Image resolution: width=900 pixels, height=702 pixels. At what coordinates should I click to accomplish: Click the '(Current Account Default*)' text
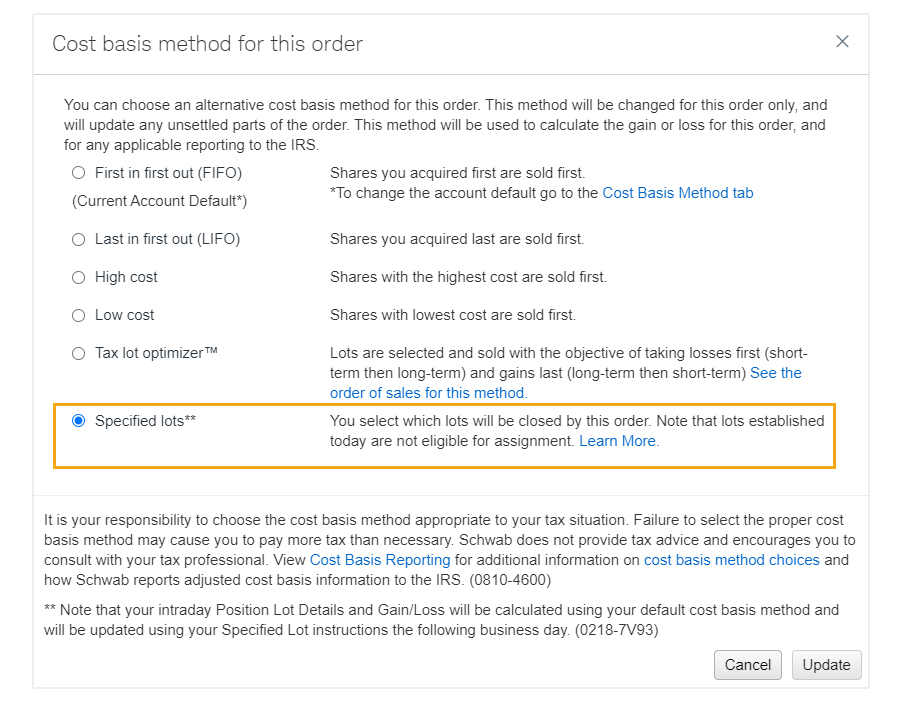159,201
